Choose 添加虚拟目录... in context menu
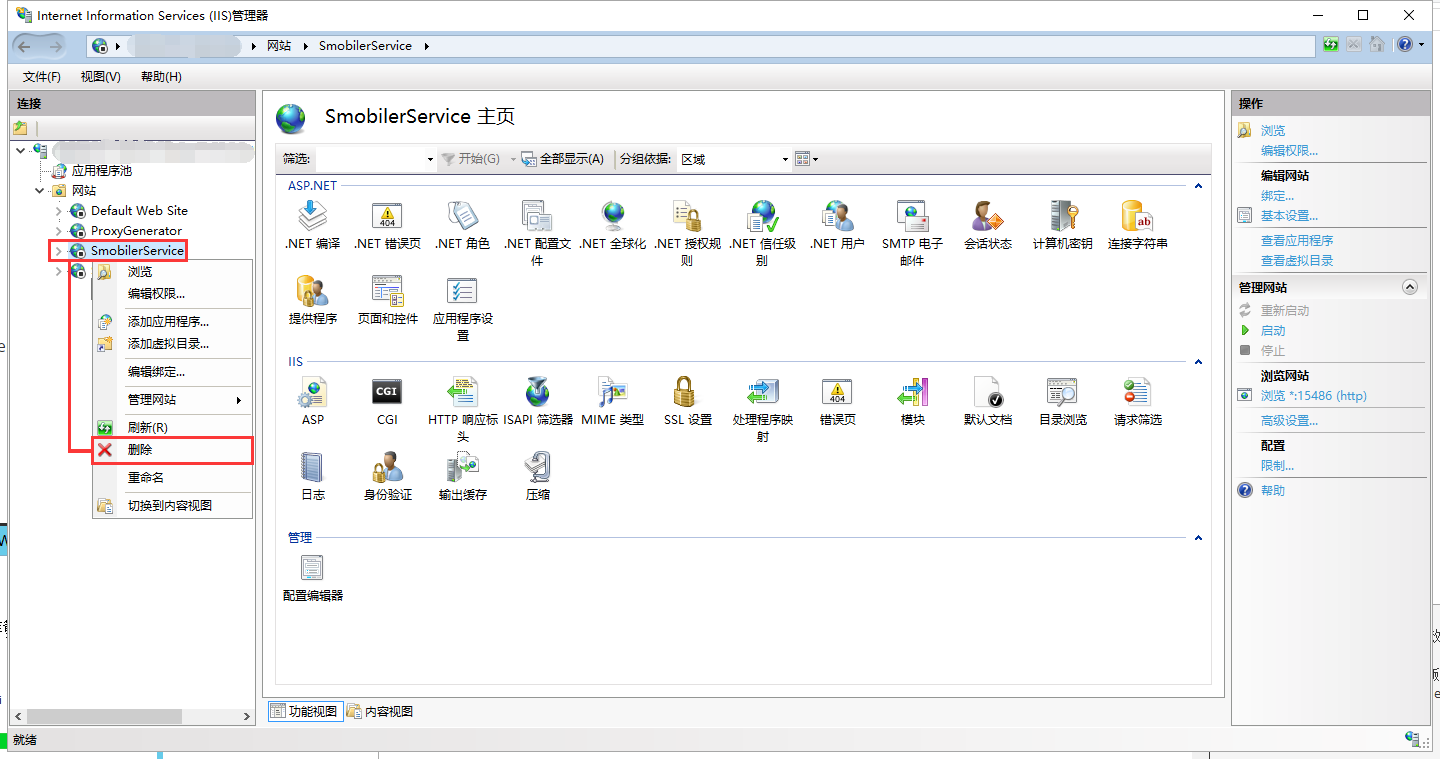The image size is (1440, 759). click(x=172, y=344)
